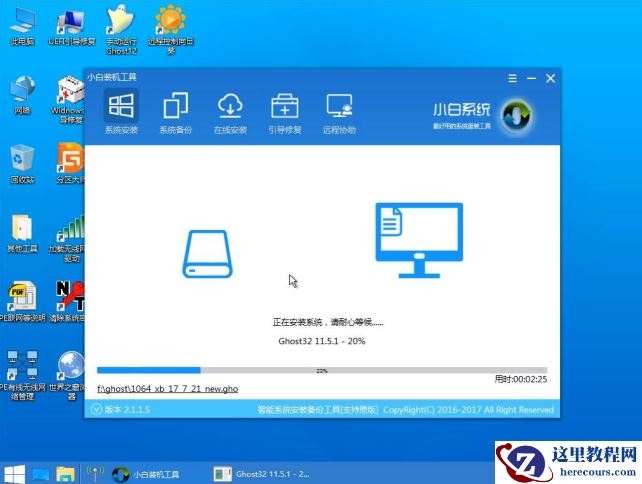Open the 远程协助 remote assistance tab
This screenshot has height=484, width=642.
tap(339, 113)
